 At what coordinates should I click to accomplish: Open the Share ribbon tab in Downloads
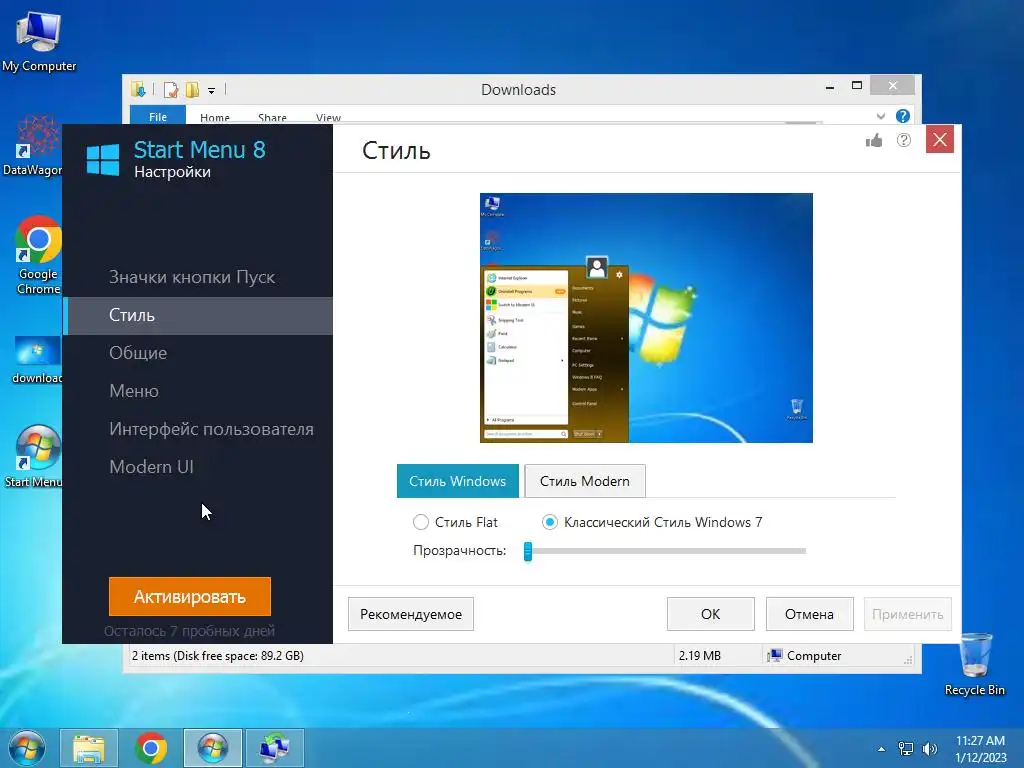(x=272, y=118)
